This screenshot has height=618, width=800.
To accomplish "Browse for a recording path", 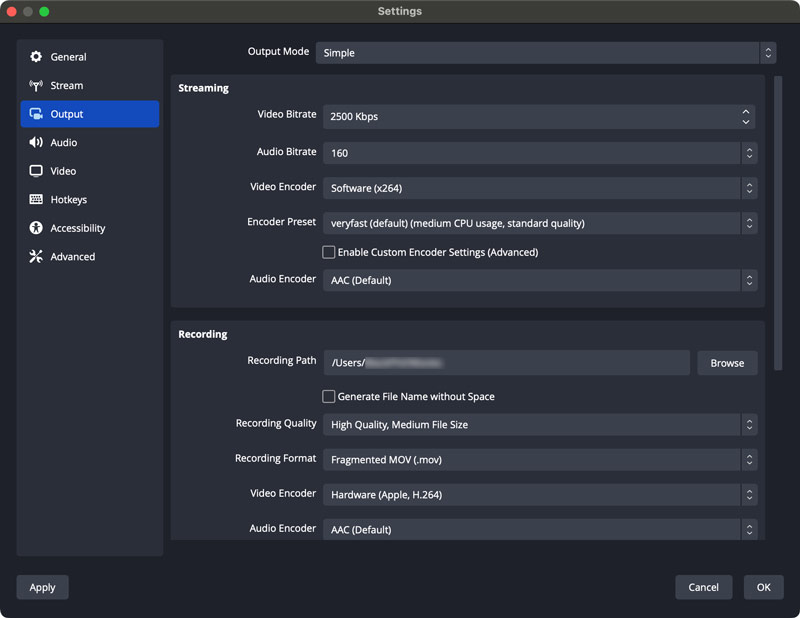I will point(727,363).
